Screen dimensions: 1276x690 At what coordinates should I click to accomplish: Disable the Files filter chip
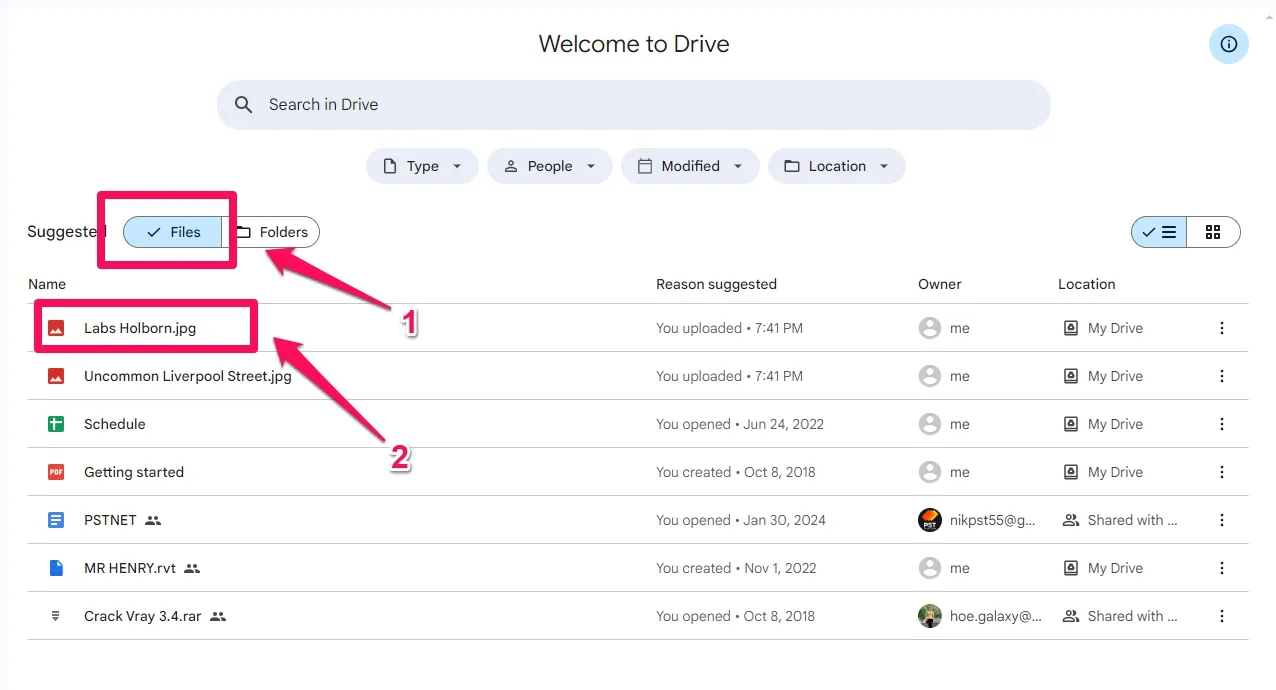click(172, 231)
